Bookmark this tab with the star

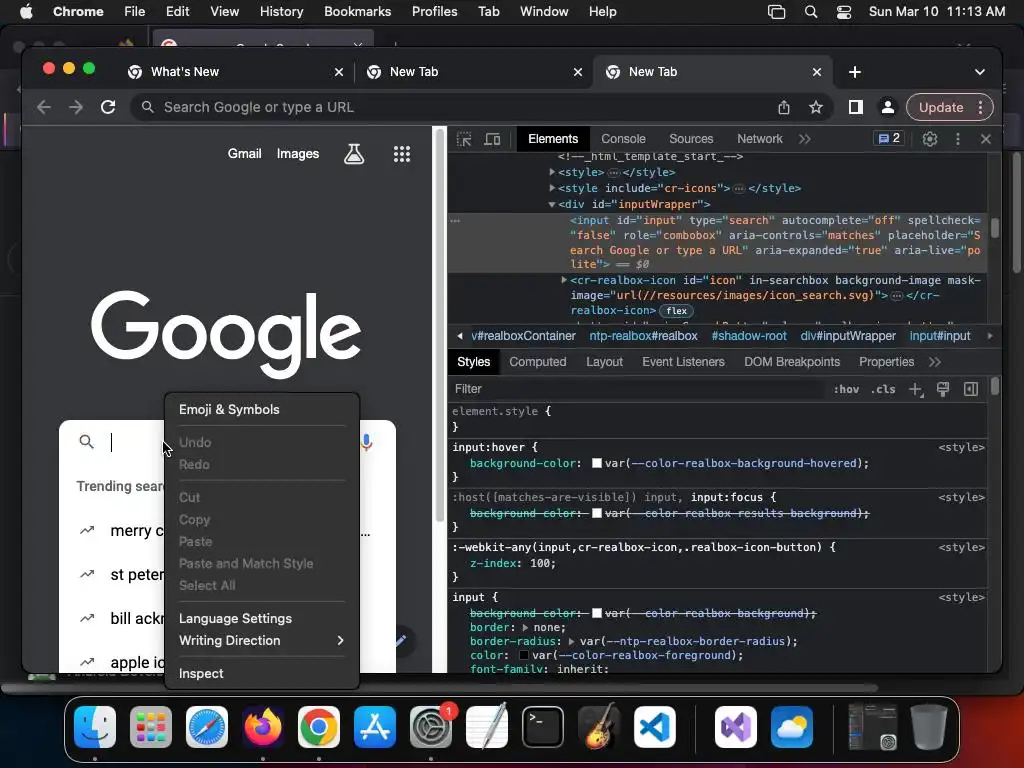click(x=816, y=107)
